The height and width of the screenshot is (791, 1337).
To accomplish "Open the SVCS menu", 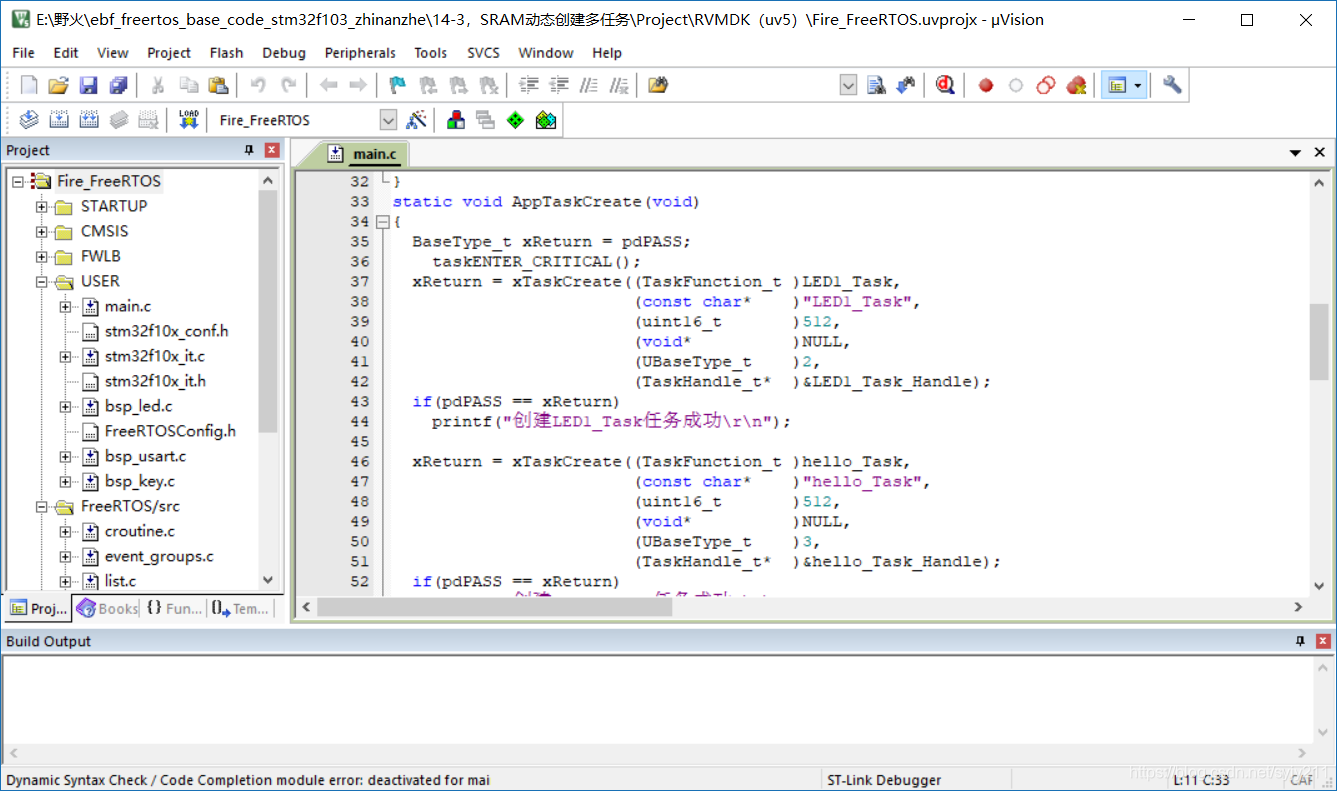I will point(484,53).
